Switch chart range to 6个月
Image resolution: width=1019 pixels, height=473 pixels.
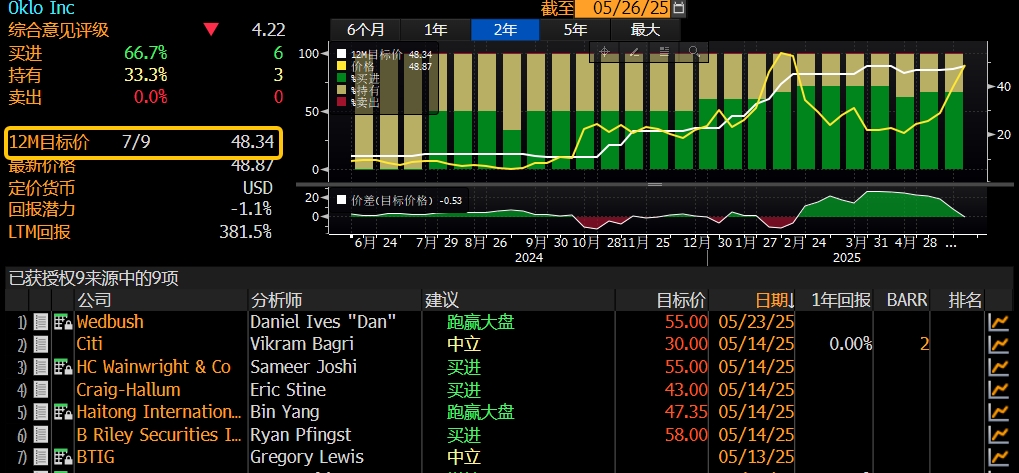point(366,29)
